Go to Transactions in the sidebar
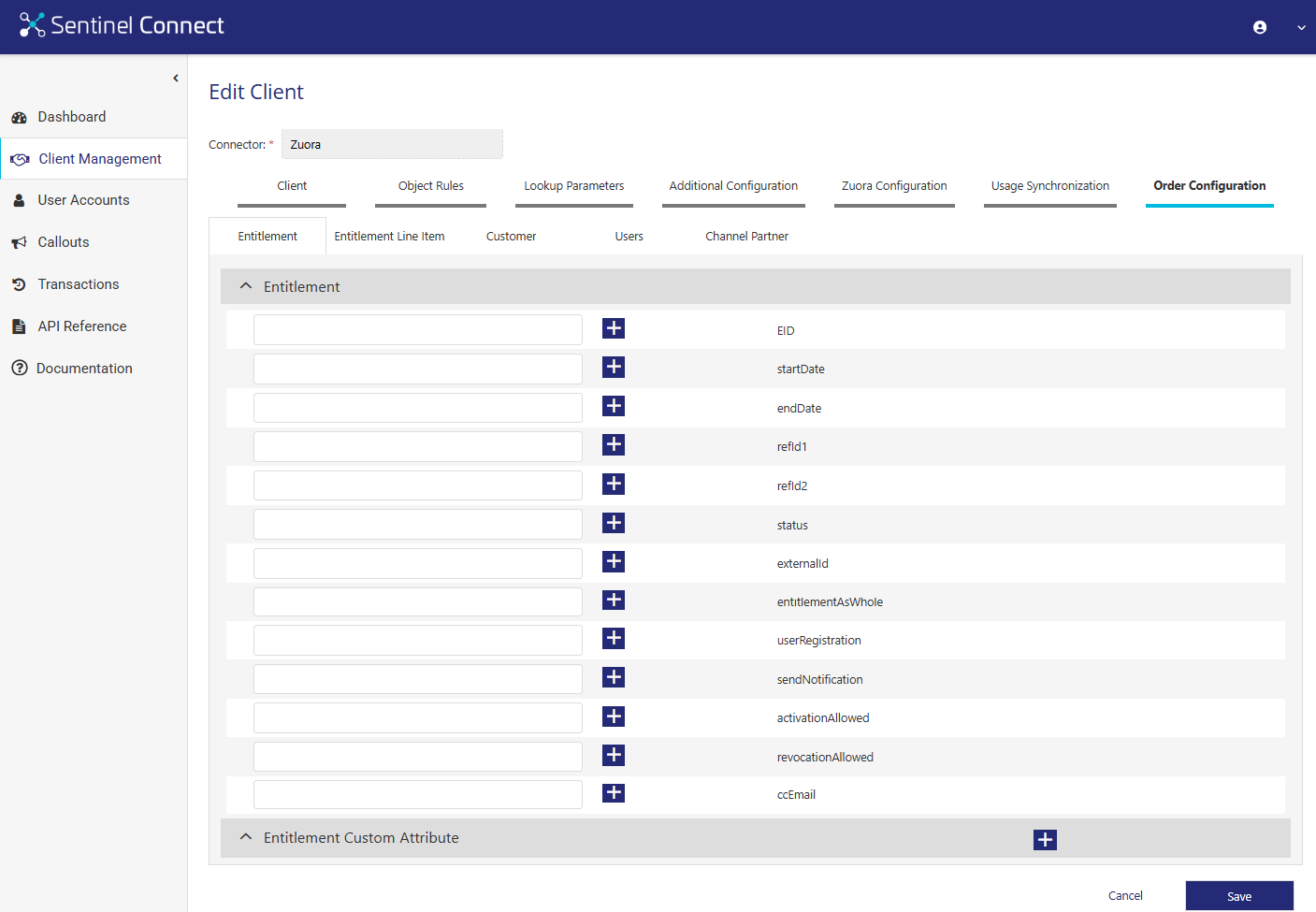 79,284
